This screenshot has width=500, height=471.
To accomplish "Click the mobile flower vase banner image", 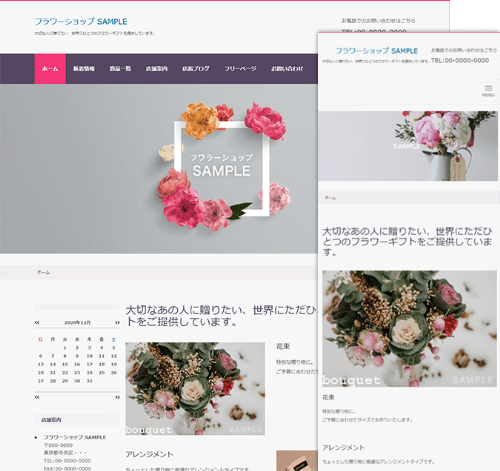I will coord(408,146).
